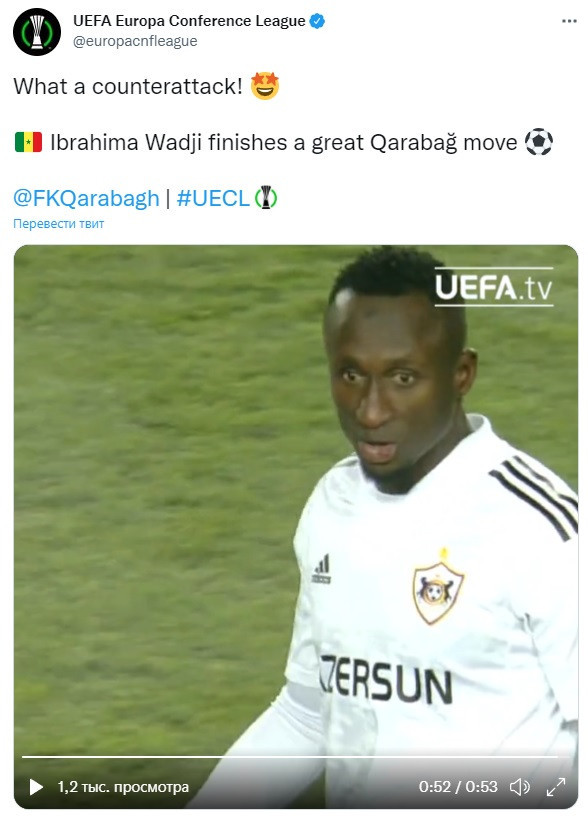Click the video time 0:52 / 0:53
588x818 pixels.
tap(458, 787)
